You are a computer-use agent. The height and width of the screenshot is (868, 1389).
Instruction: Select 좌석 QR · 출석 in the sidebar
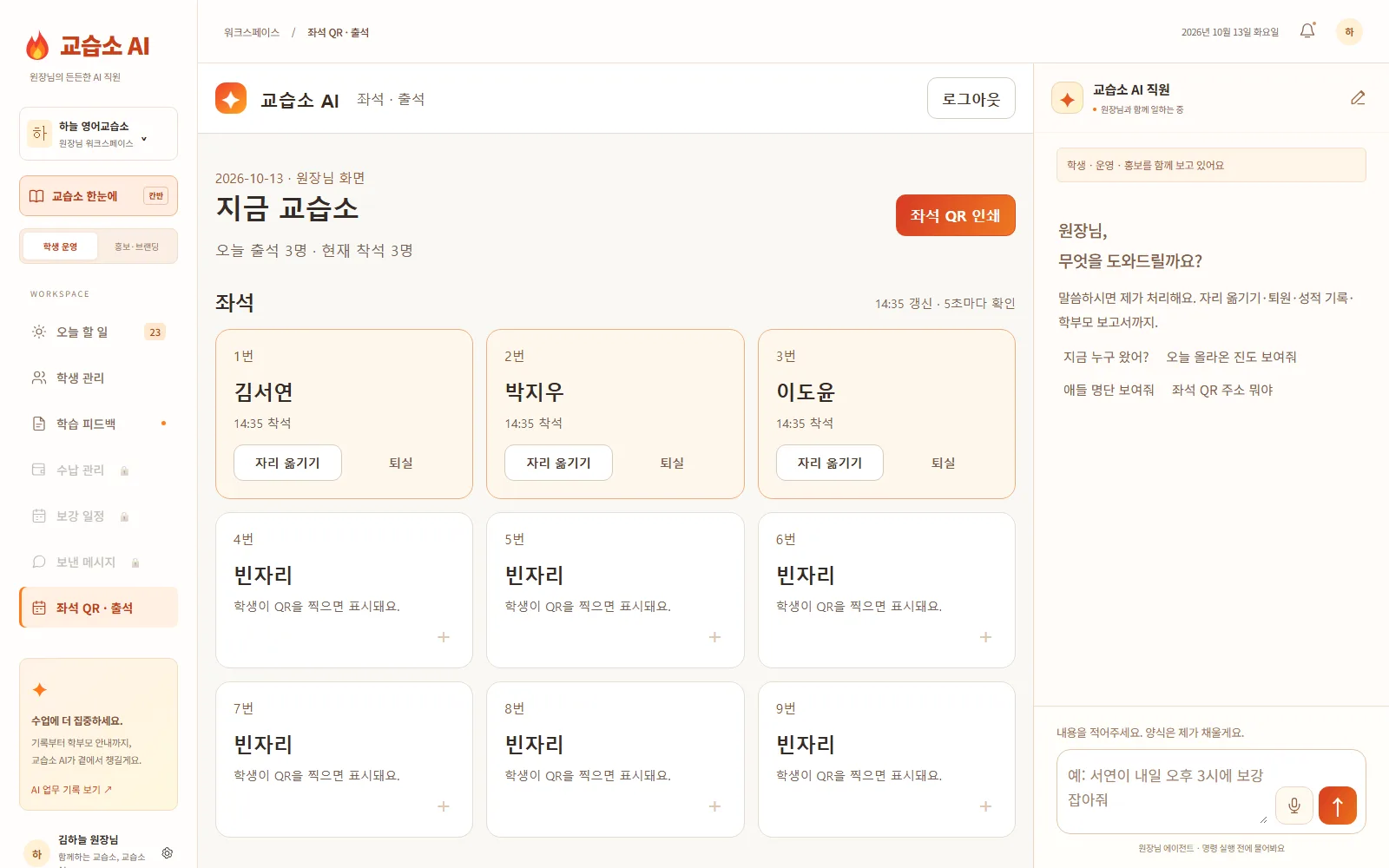pos(98,608)
